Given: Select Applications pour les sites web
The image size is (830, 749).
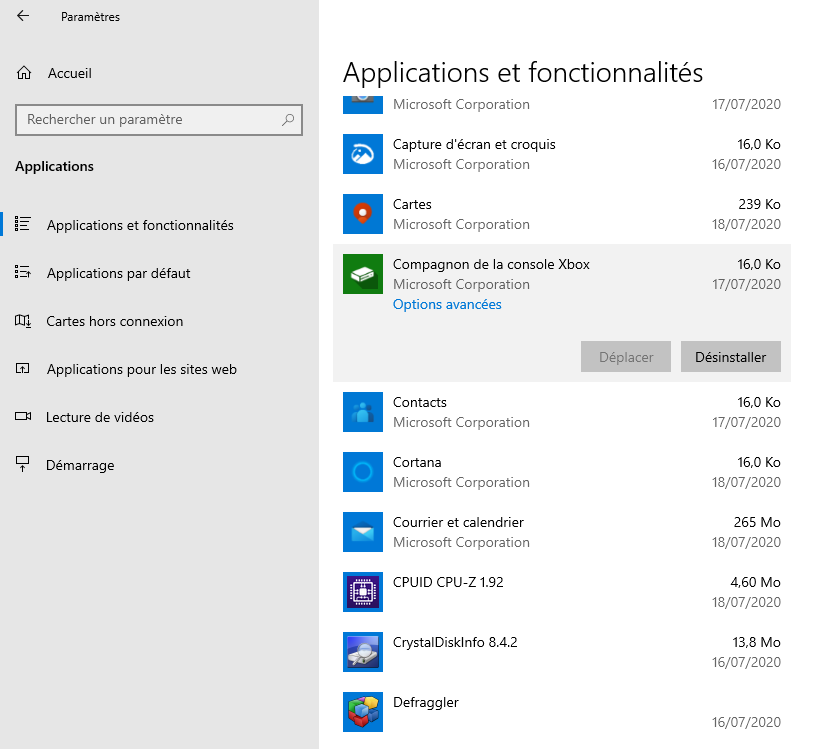Looking at the screenshot, I should pyautogui.click(x=141, y=369).
